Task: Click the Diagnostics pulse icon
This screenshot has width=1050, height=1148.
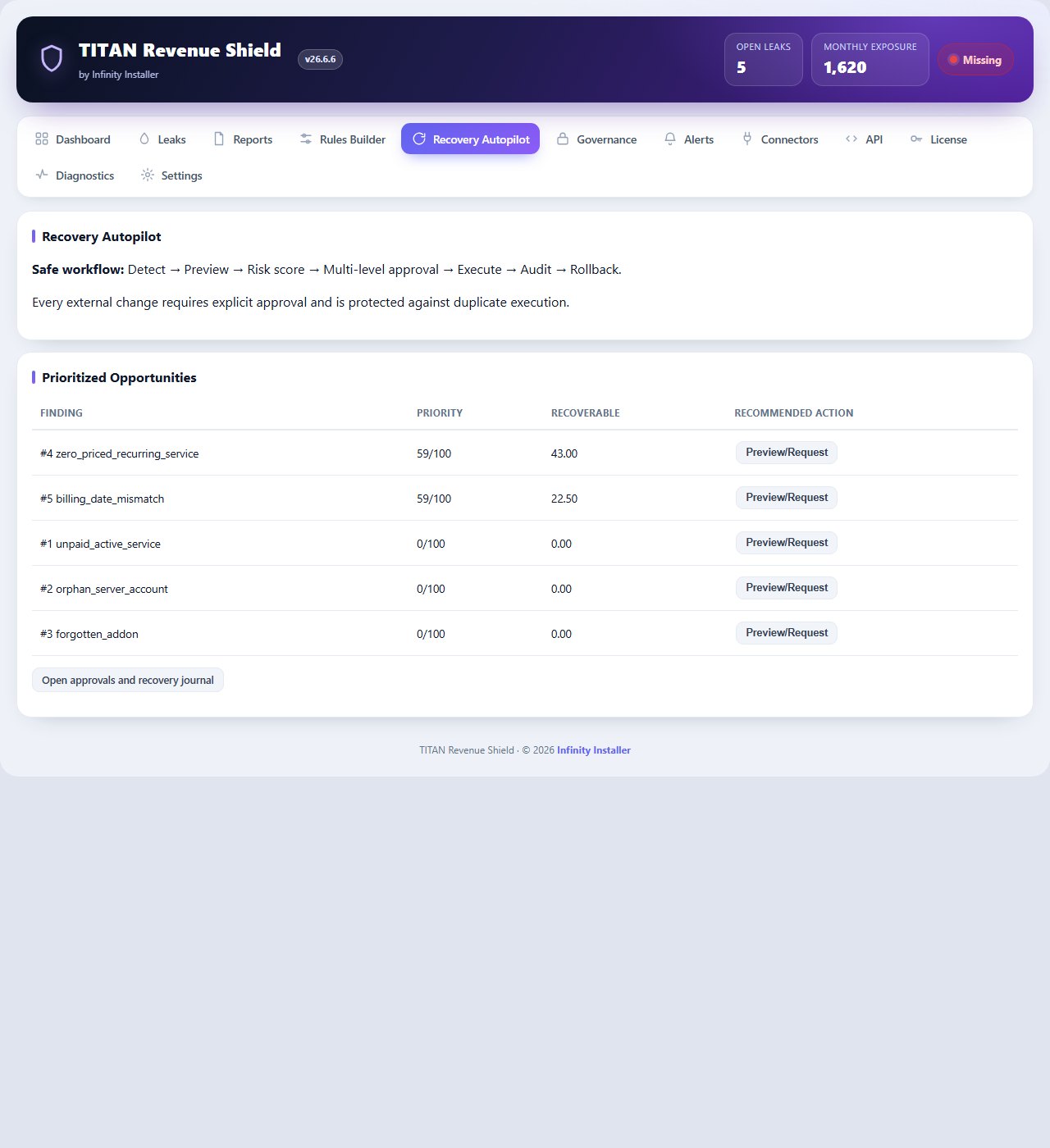Action: (x=42, y=175)
